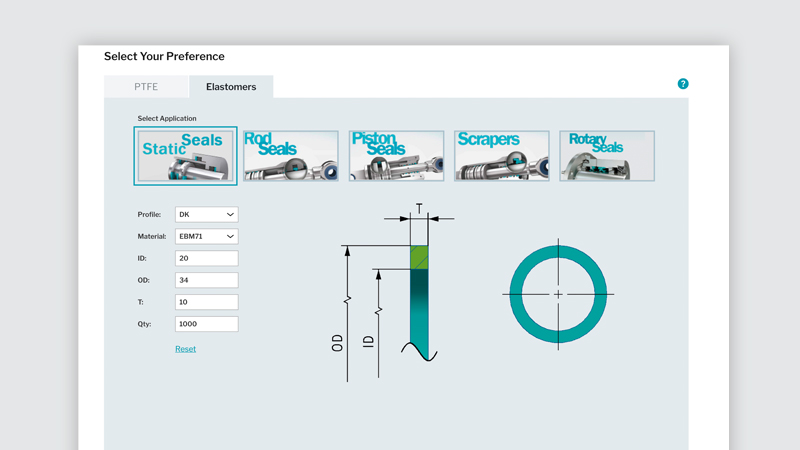The image size is (800, 450).
Task: Pick the Piston Seals application image
Action: [396, 156]
